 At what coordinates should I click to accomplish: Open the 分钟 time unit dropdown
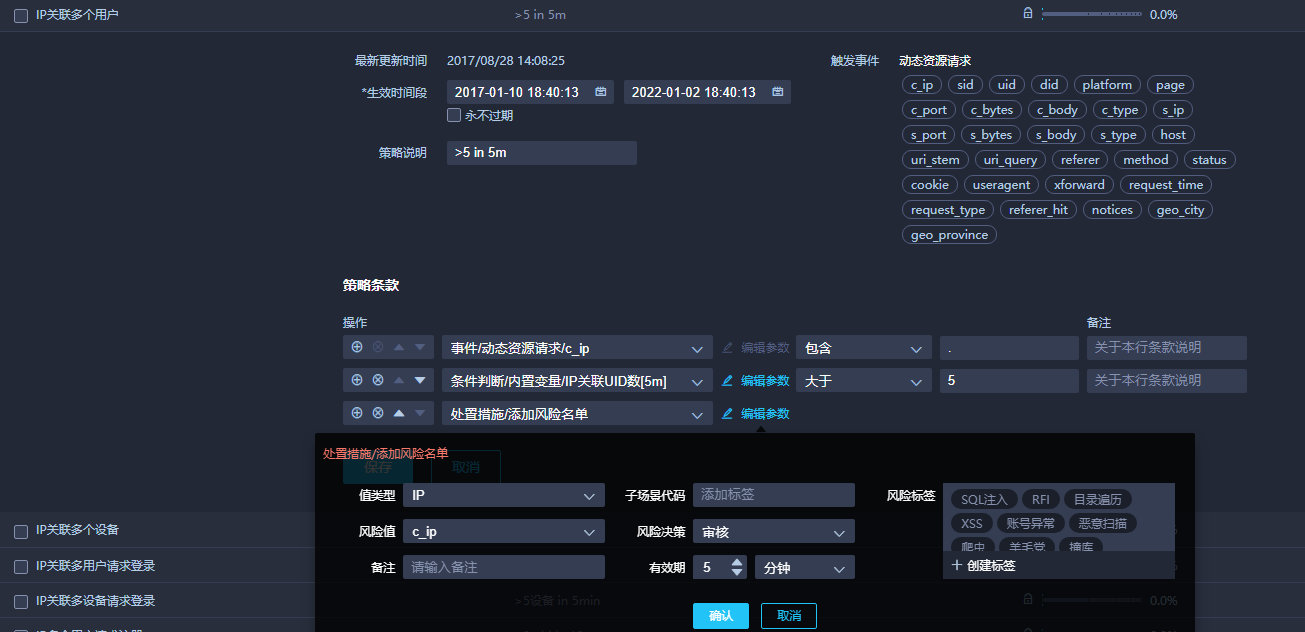[x=805, y=567]
